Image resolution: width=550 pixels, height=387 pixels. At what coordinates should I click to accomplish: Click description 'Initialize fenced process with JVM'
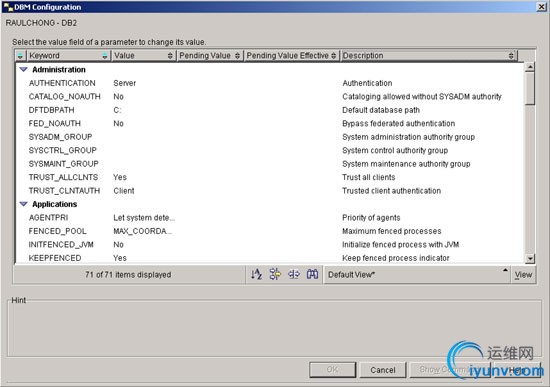(x=401, y=245)
